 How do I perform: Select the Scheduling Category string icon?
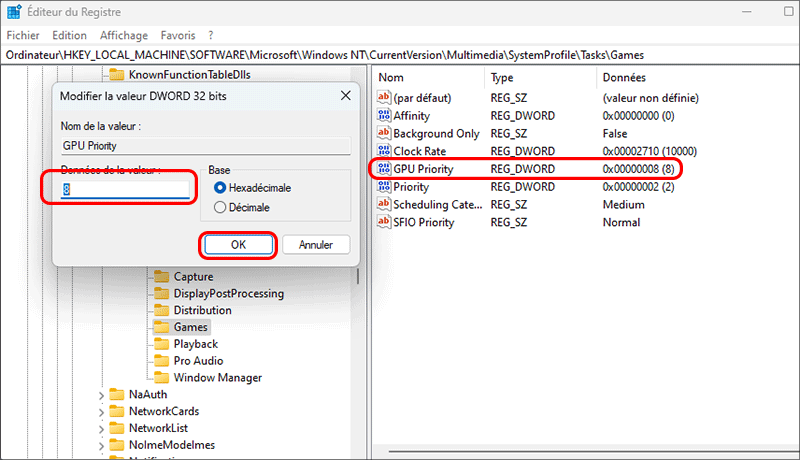384,205
